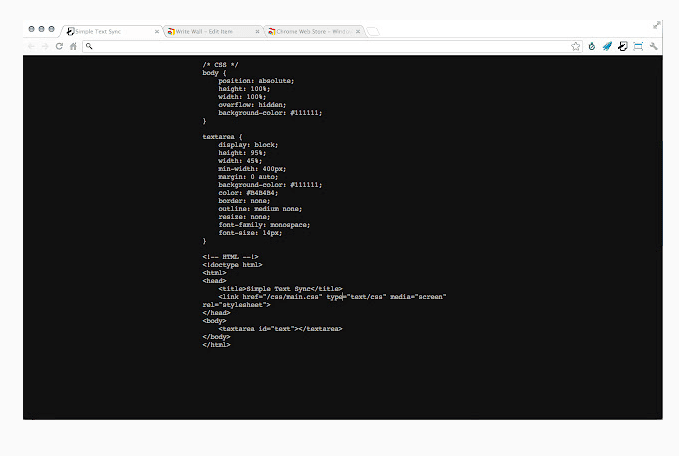
Task: Bookmark this page with the star icon
Action: click(576, 46)
